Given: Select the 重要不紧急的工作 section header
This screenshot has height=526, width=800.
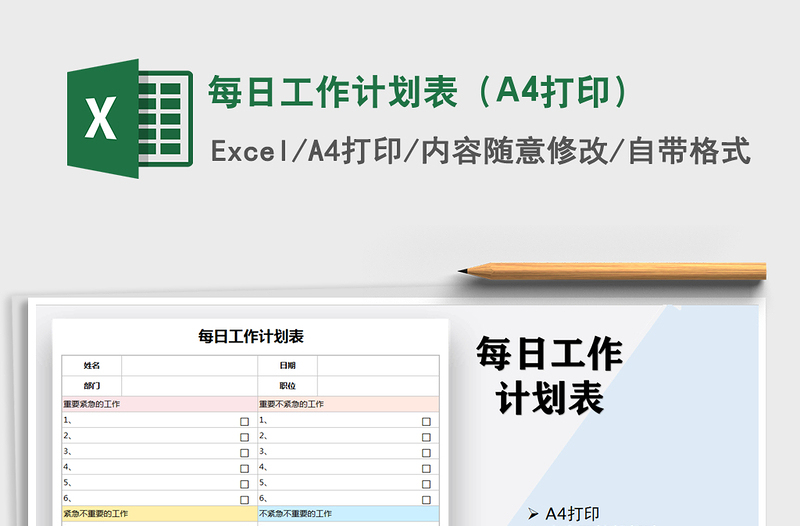Looking at the screenshot, I should 348,404.
